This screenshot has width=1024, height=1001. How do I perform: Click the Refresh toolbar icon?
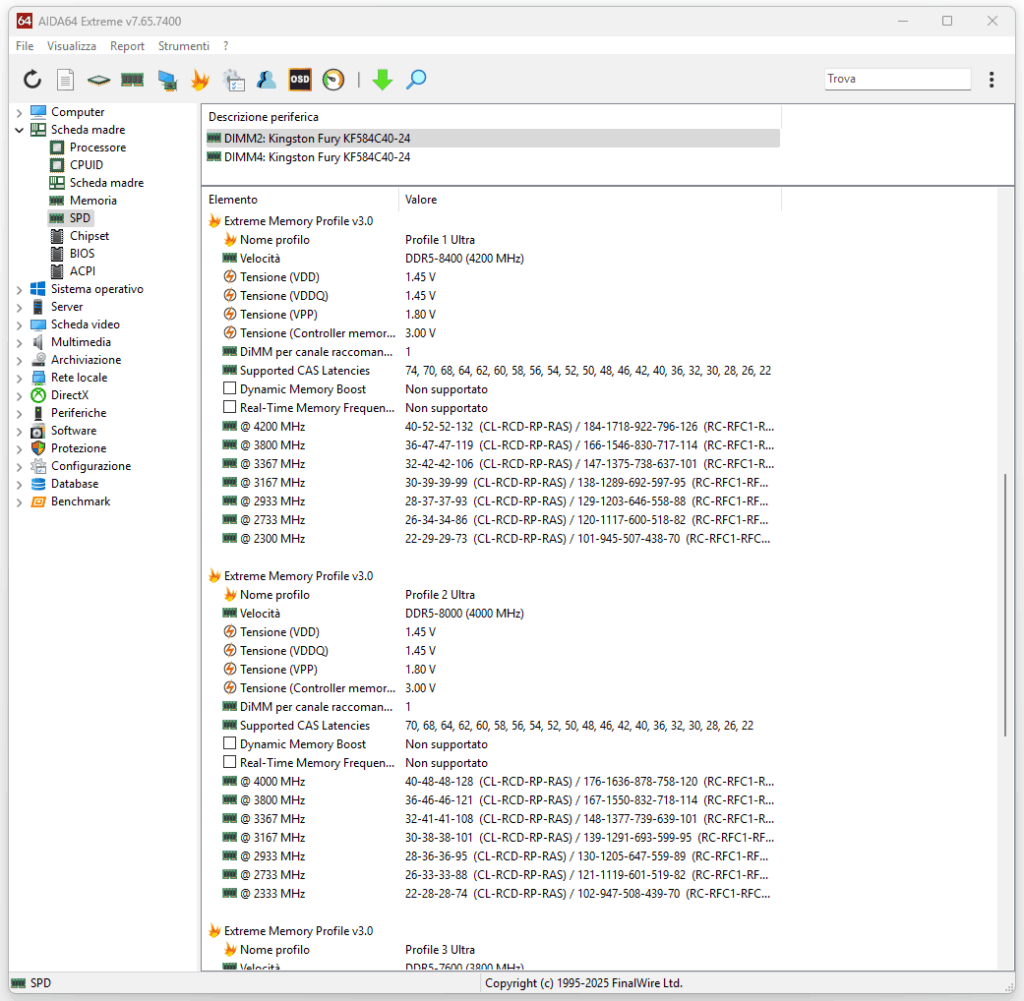click(x=32, y=80)
